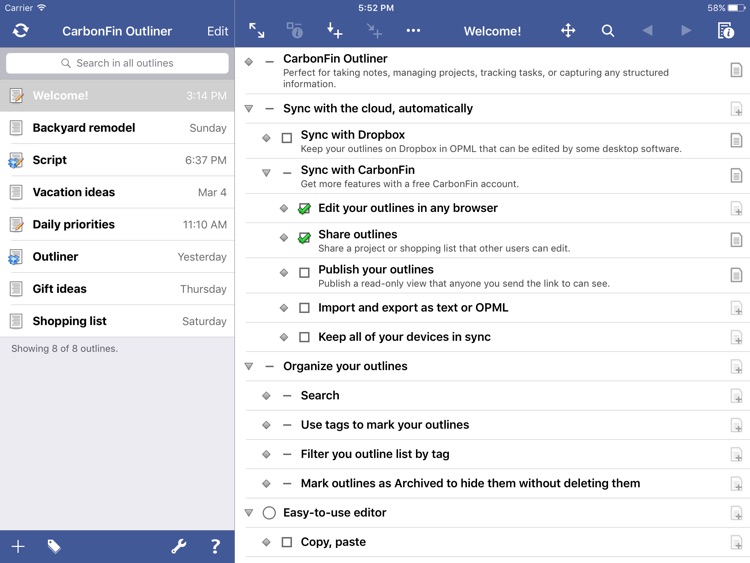The image size is (750, 563).
Task: Tap diamond handle beside Mark outlines as Archived
Action: click(266, 484)
